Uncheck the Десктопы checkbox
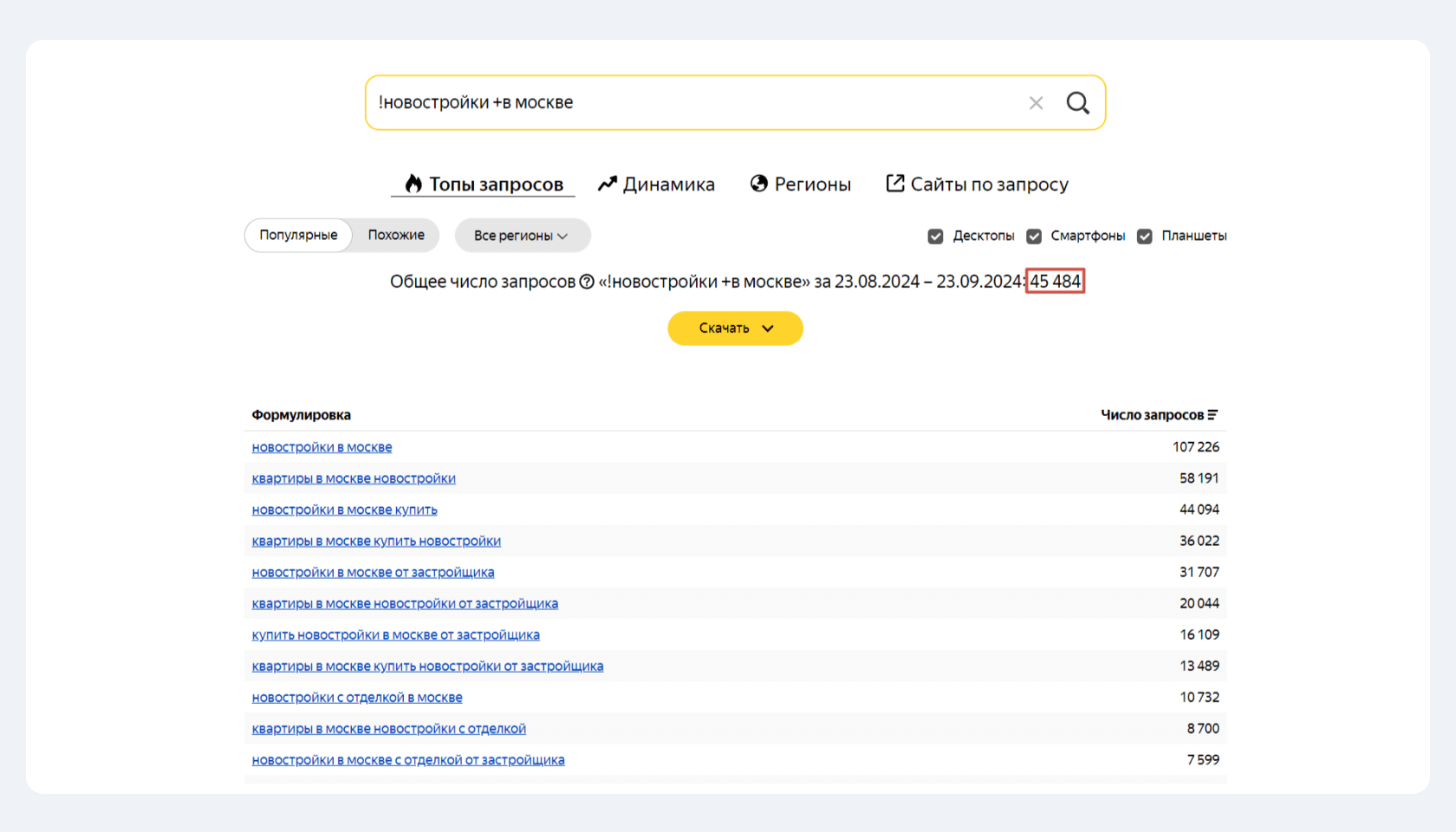1456x832 pixels. 935,235
